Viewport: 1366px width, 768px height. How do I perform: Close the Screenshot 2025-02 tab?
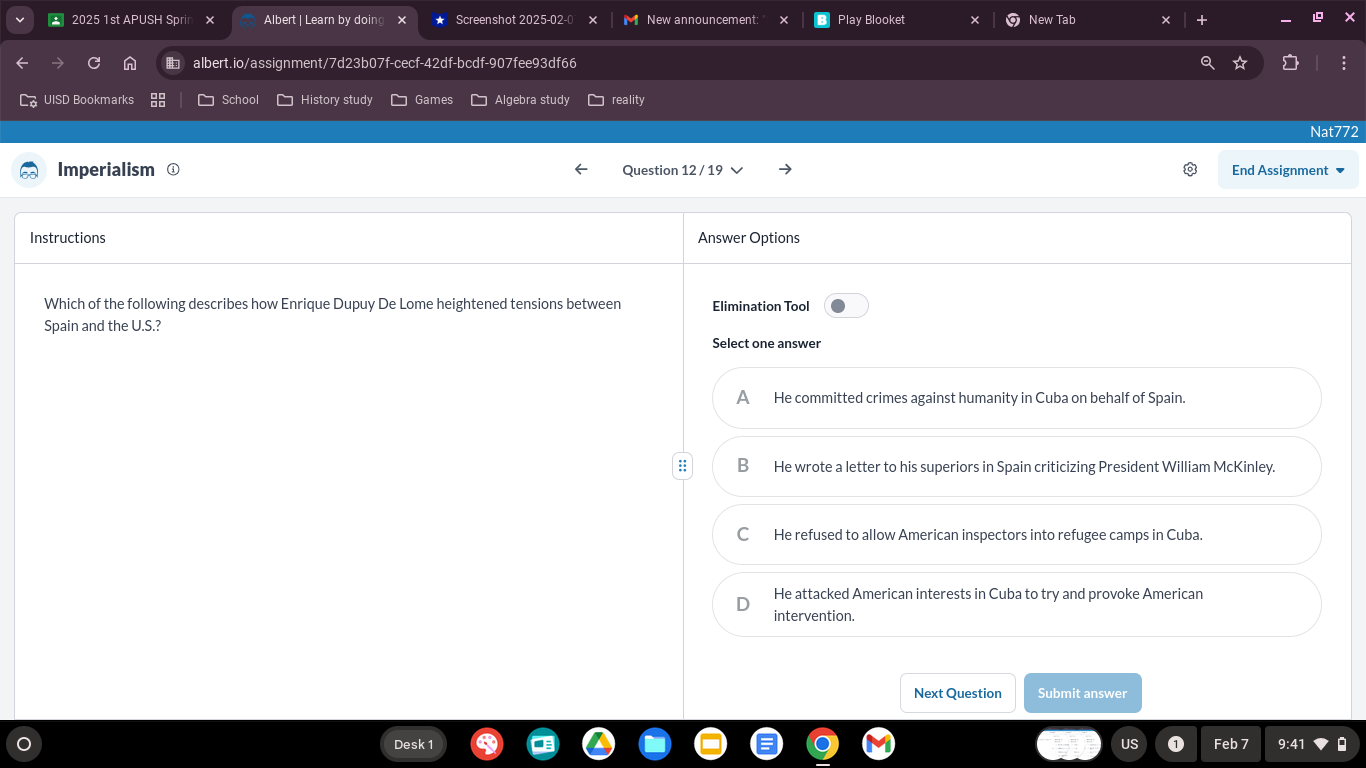coord(592,20)
